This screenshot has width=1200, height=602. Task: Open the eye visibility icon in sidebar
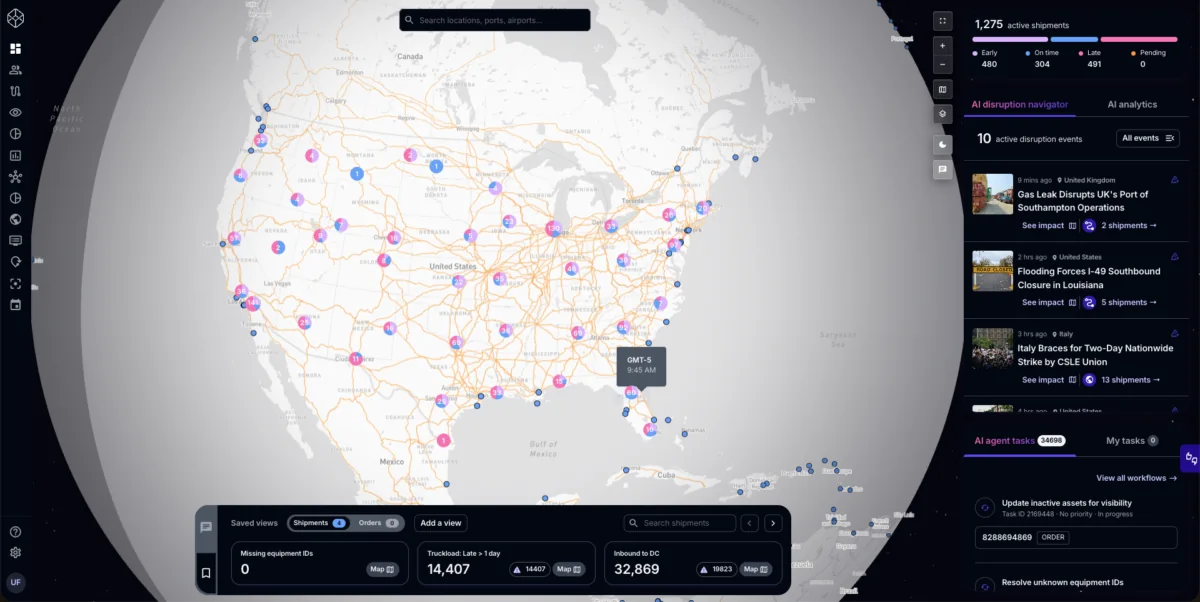(x=15, y=113)
